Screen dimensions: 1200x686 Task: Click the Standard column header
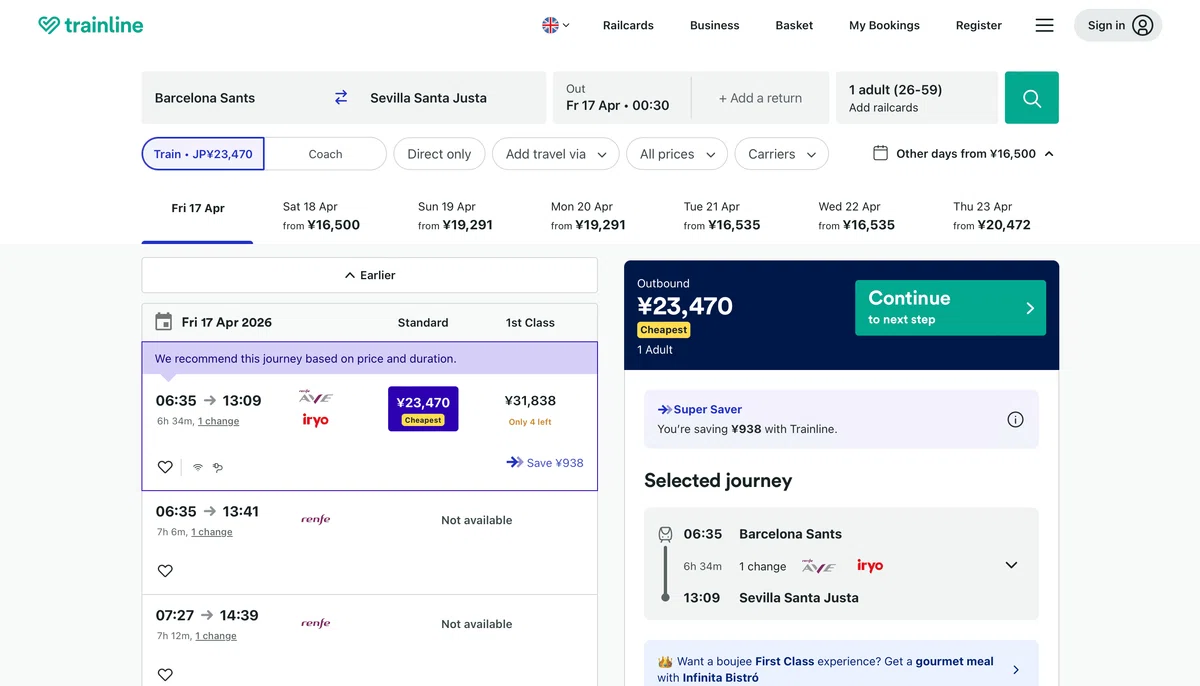tap(423, 322)
